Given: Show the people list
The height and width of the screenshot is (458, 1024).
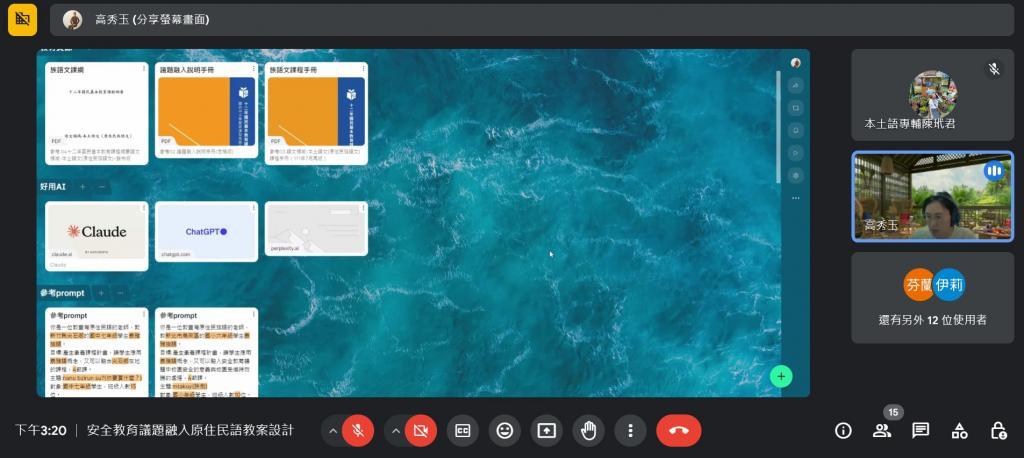Looking at the screenshot, I should 882,431.
